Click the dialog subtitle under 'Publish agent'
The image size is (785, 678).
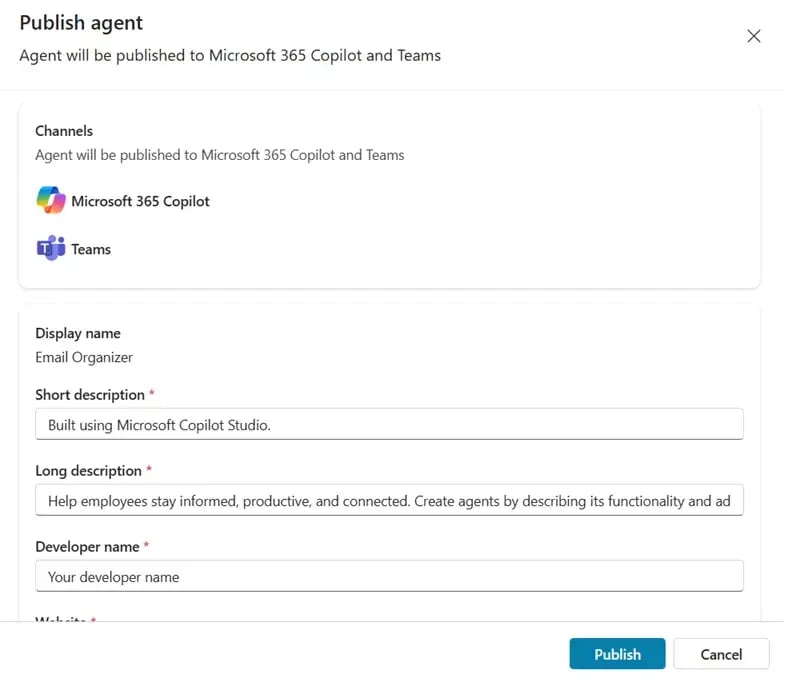click(230, 56)
